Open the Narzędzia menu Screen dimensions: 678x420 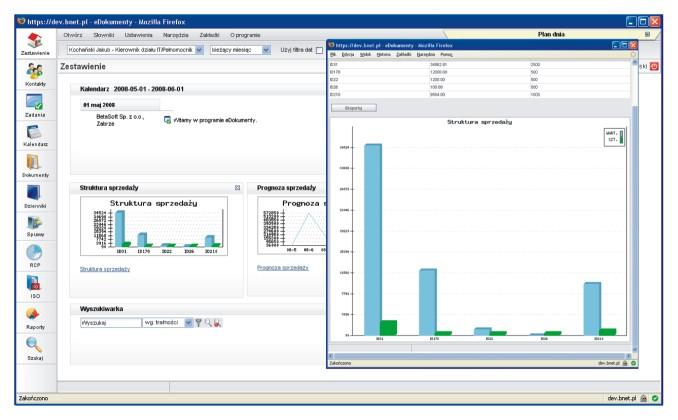pos(176,35)
